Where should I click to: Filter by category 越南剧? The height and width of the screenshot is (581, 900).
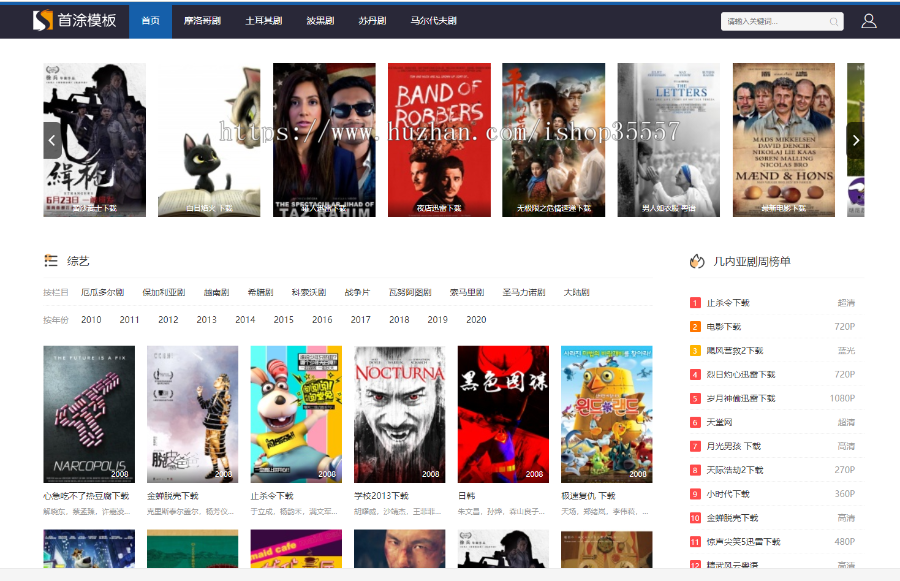click(x=216, y=292)
